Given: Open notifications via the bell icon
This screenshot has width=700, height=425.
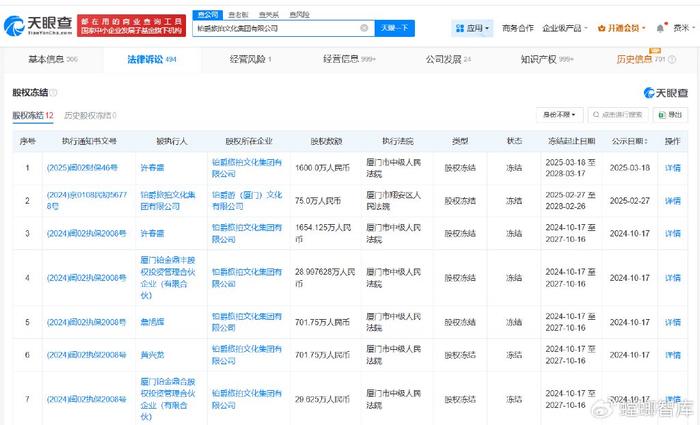Looking at the screenshot, I should tap(660, 28).
